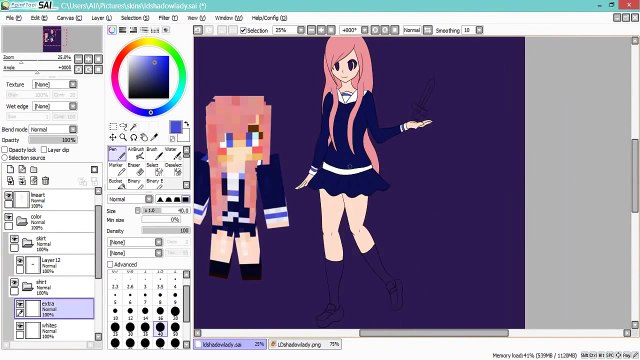Choose the lasso selection tool

123,127
